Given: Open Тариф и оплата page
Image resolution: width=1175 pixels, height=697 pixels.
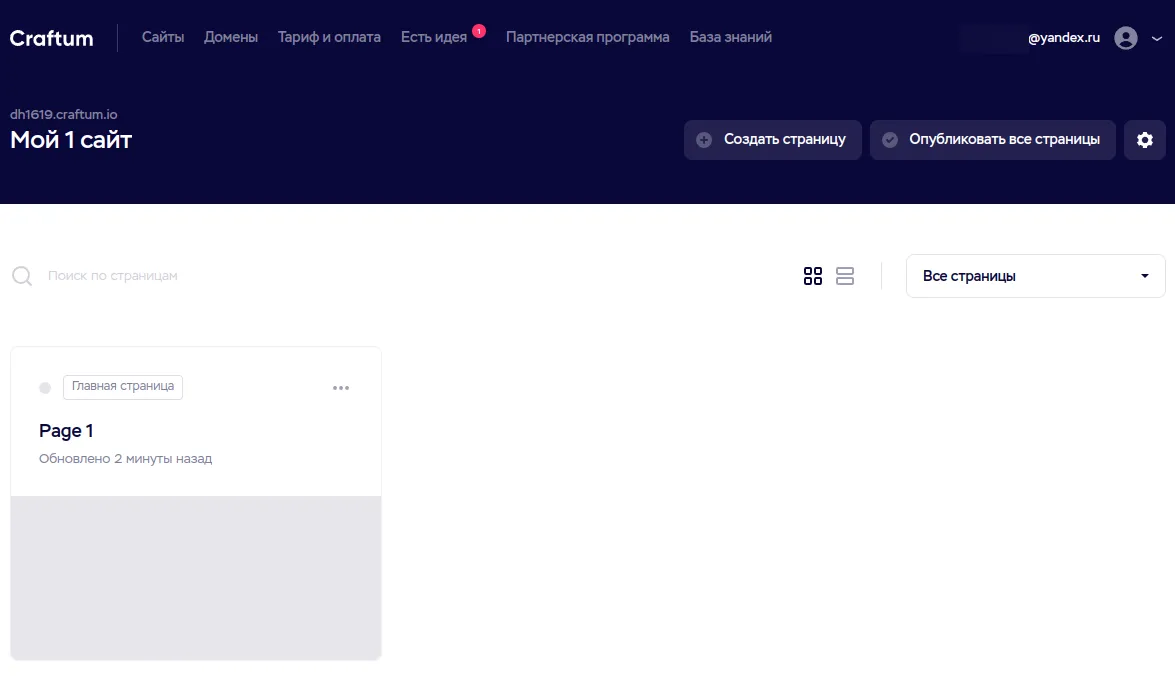Looking at the screenshot, I should tap(329, 37).
